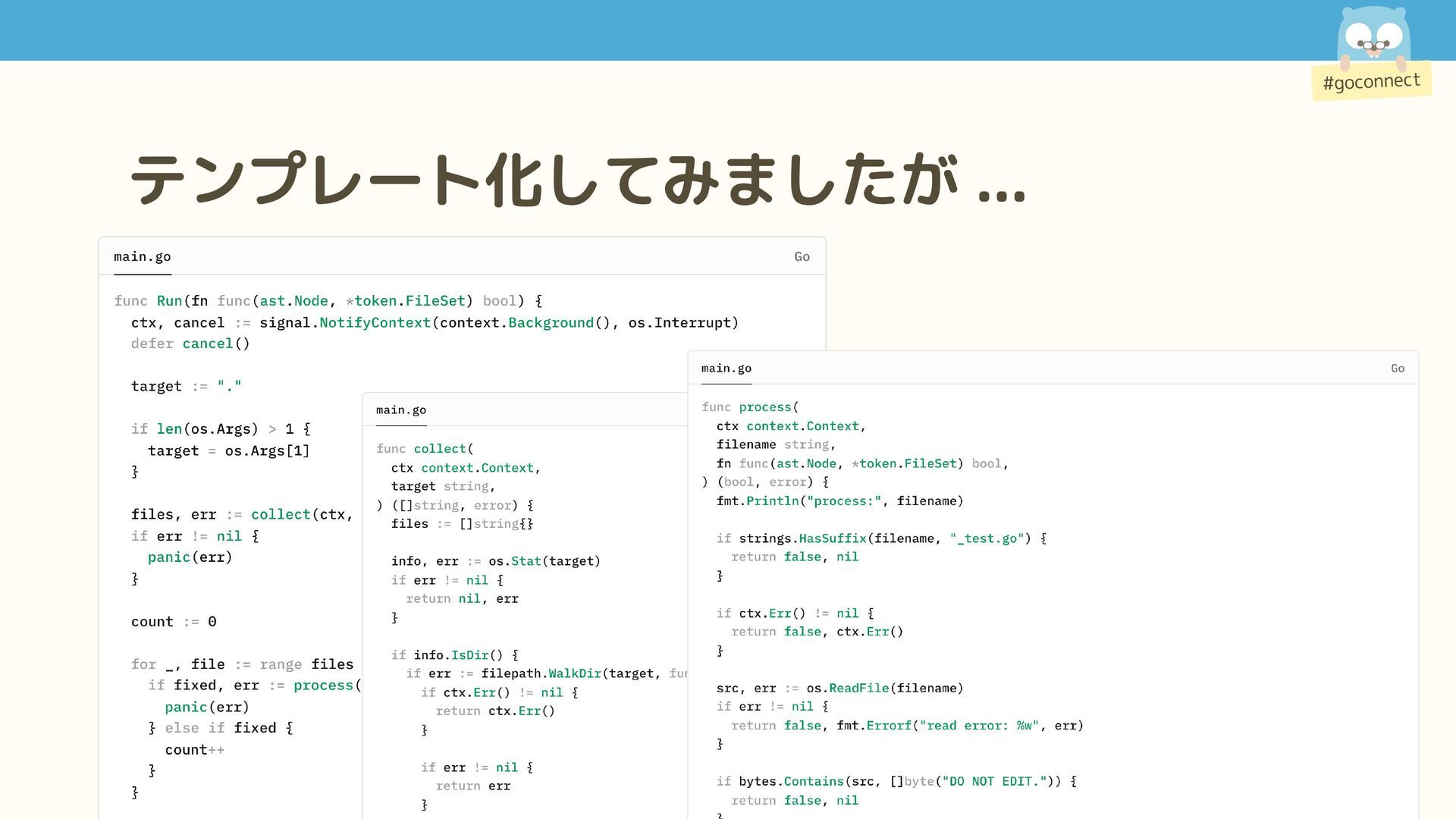Click the #goconnect hashtag sticky note

pos(1371,81)
